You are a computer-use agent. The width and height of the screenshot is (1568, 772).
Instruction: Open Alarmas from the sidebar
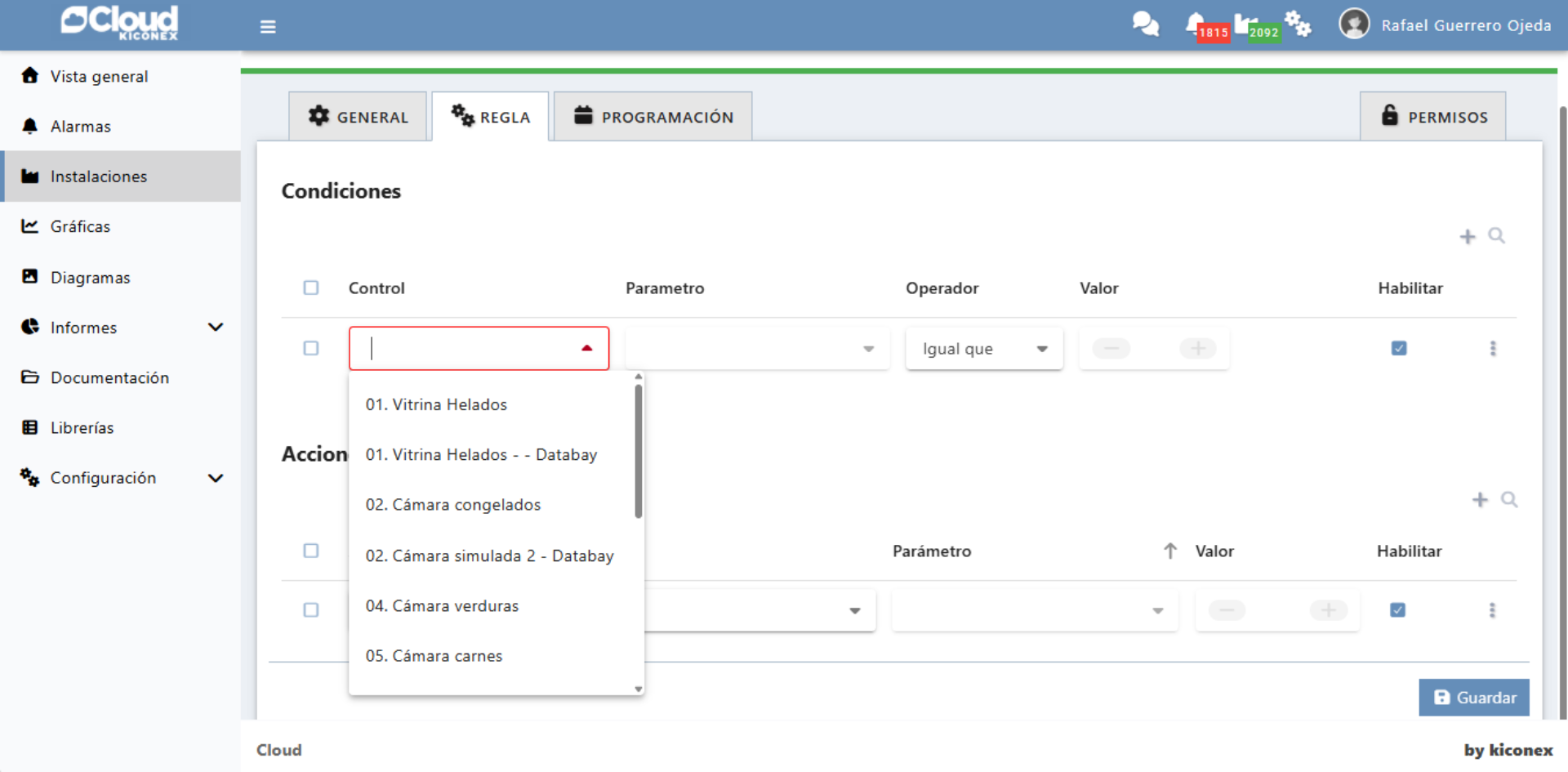point(81,127)
